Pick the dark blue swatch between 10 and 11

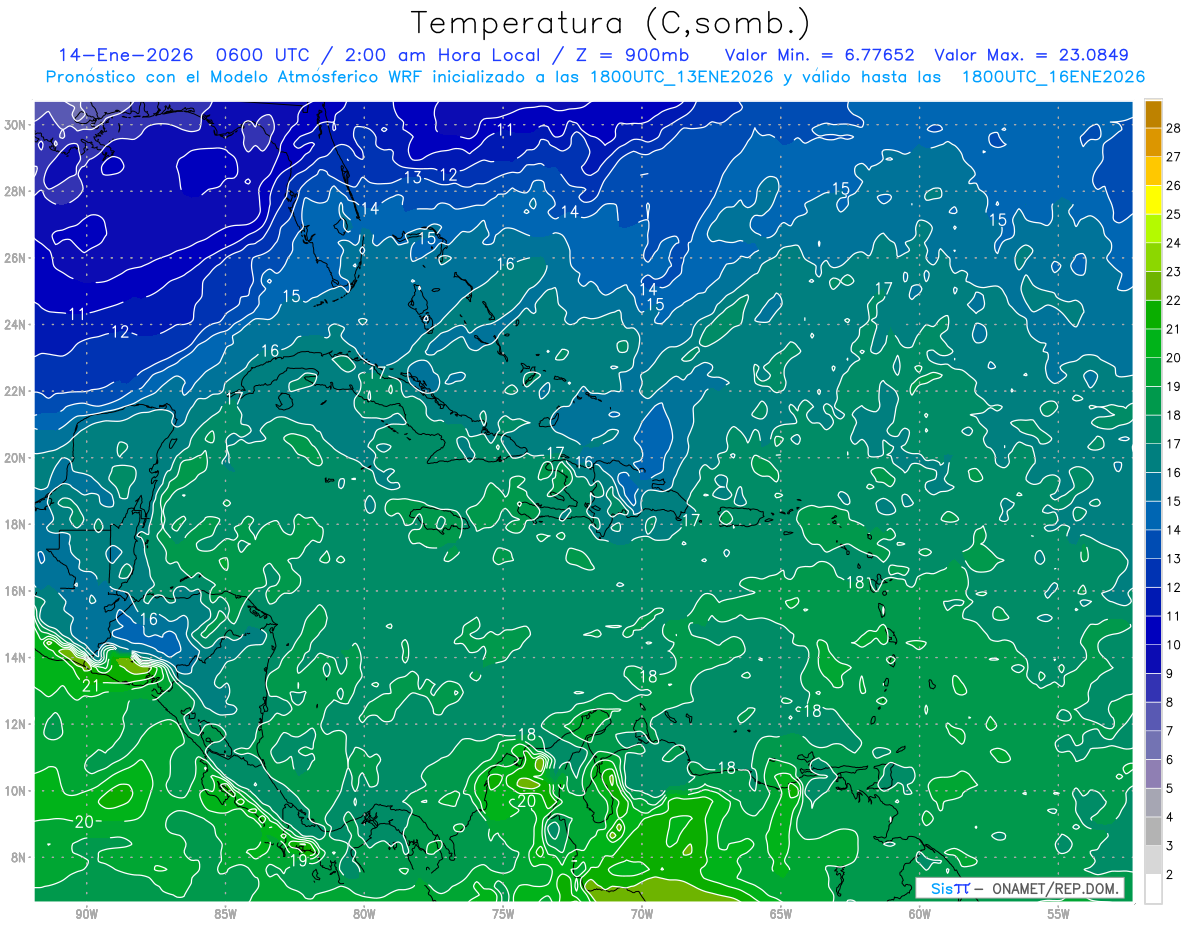click(1154, 630)
